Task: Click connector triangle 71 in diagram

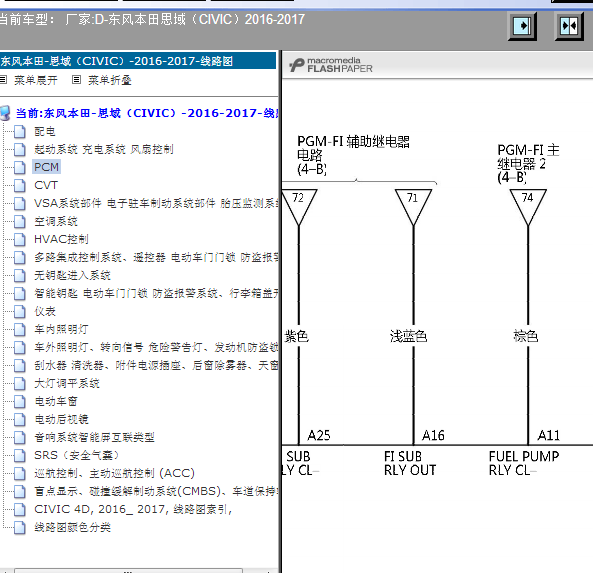Action: point(413,207)
